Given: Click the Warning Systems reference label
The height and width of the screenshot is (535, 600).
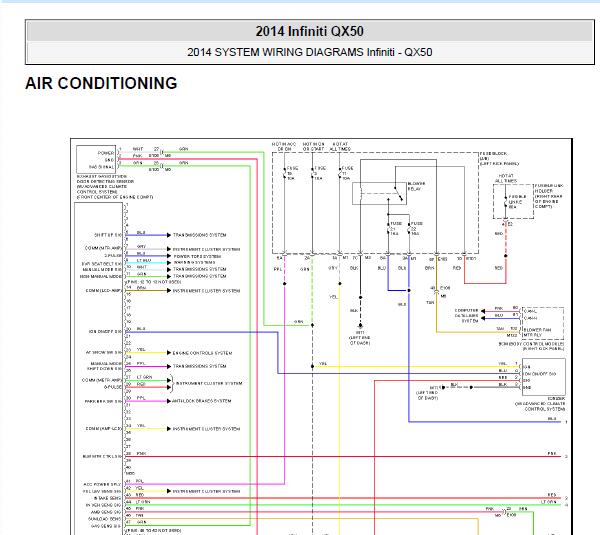Looking at the screenshot, I should (194, 263).
